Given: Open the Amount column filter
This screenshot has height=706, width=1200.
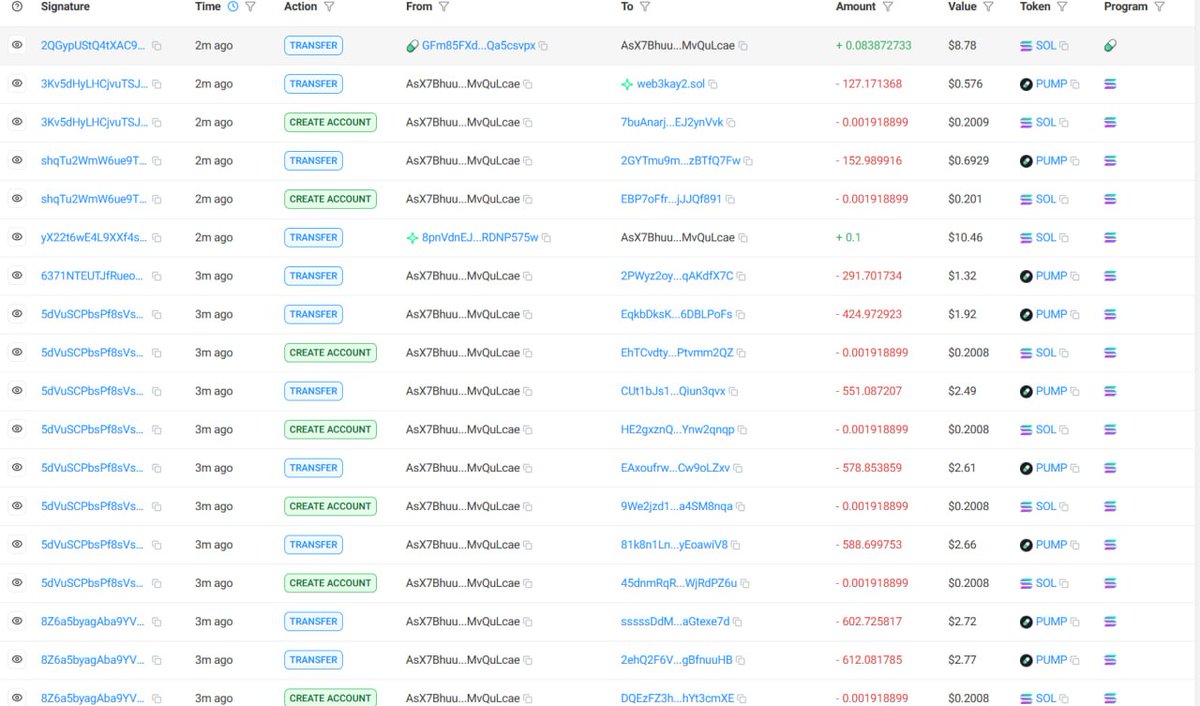Looking at the screenshot, I should (x=890, y=7).
